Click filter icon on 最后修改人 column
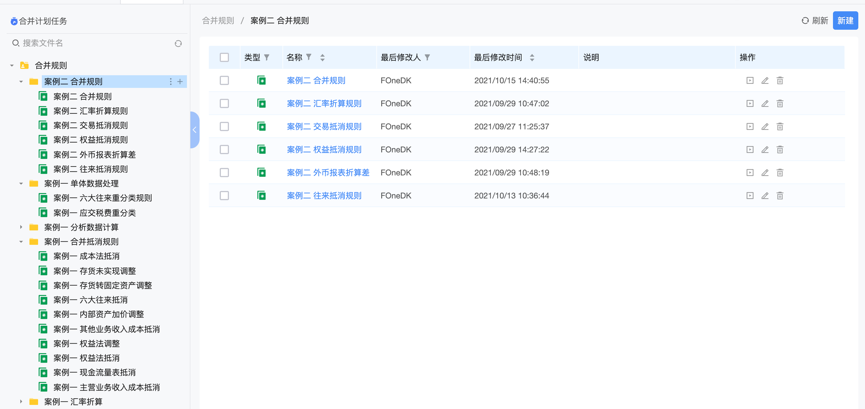 pos(428,57)
